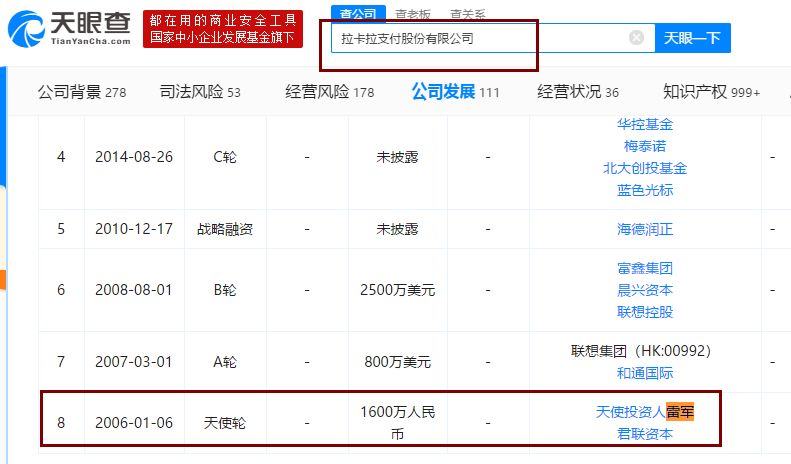Select the amount 800万美元
Screen dimensions: 791x464
398,362
